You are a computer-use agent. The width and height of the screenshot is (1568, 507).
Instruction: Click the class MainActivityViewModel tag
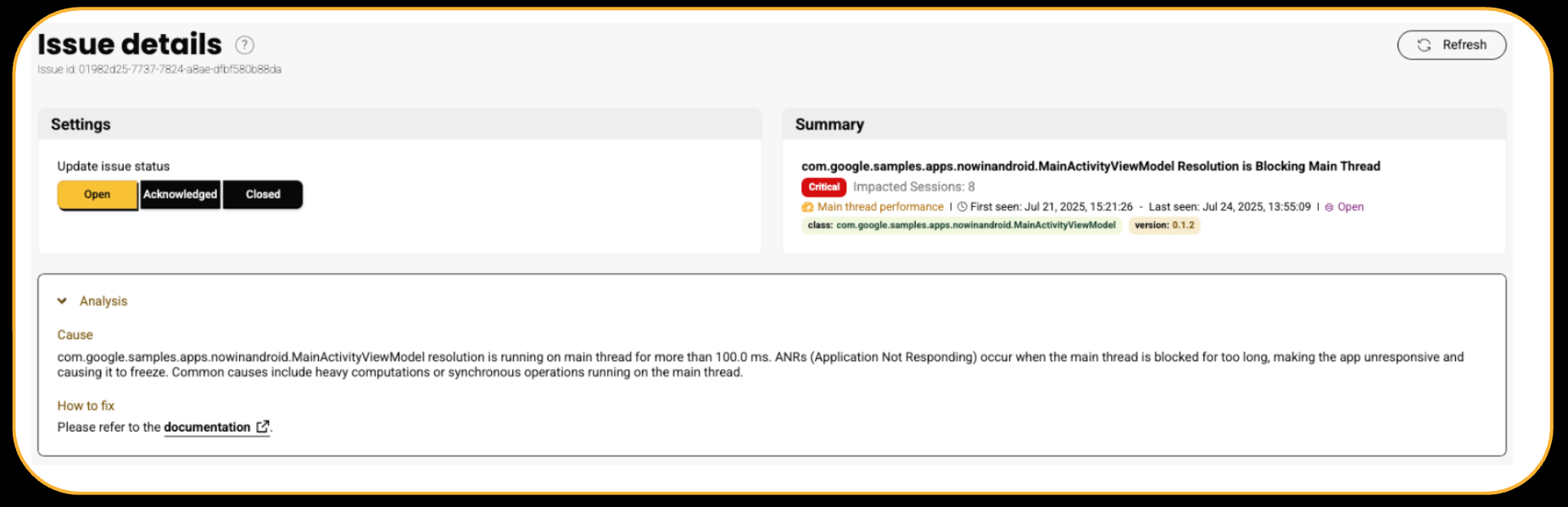[962, 226]
